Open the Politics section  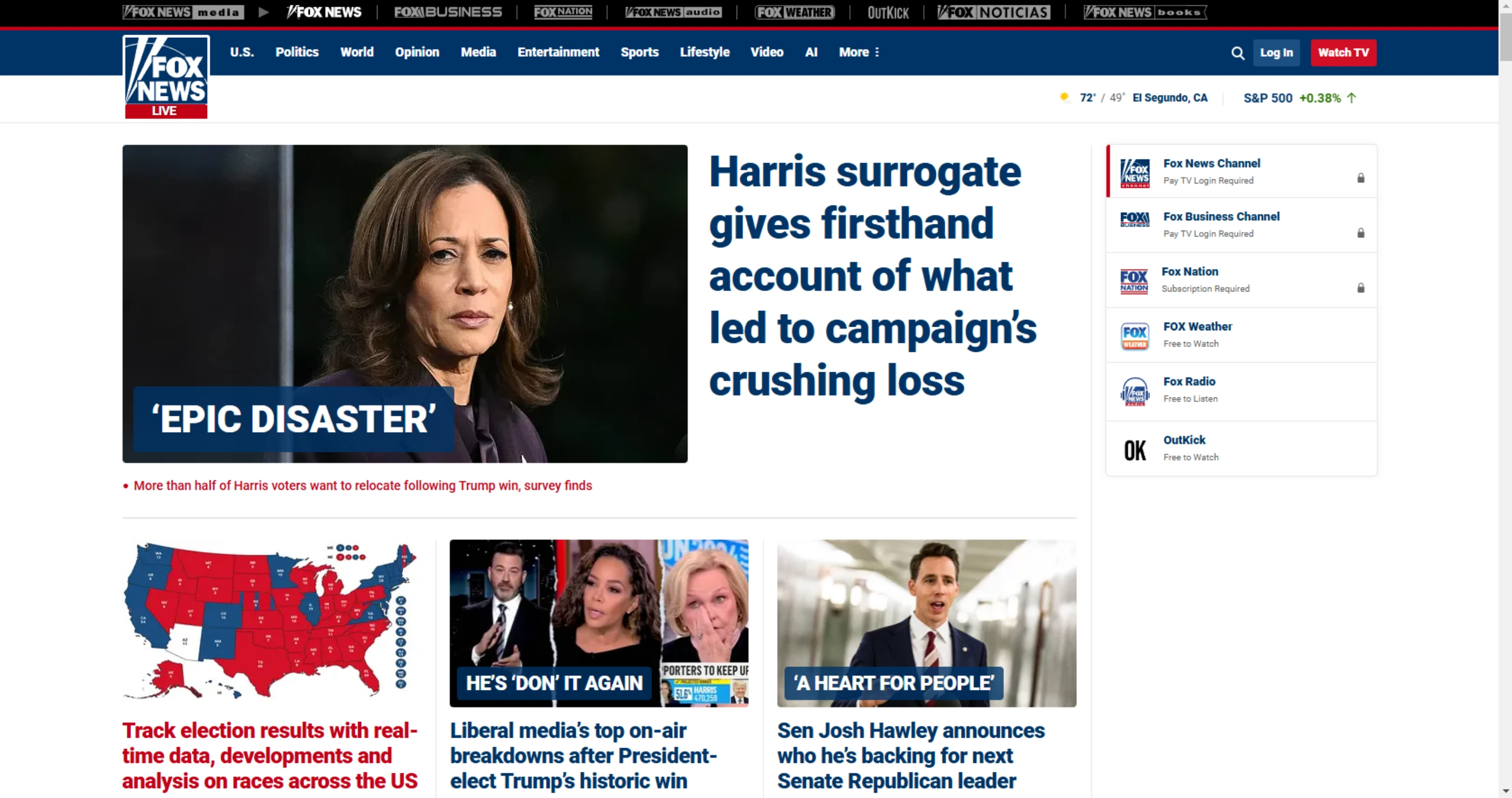(x=297, y=52)
